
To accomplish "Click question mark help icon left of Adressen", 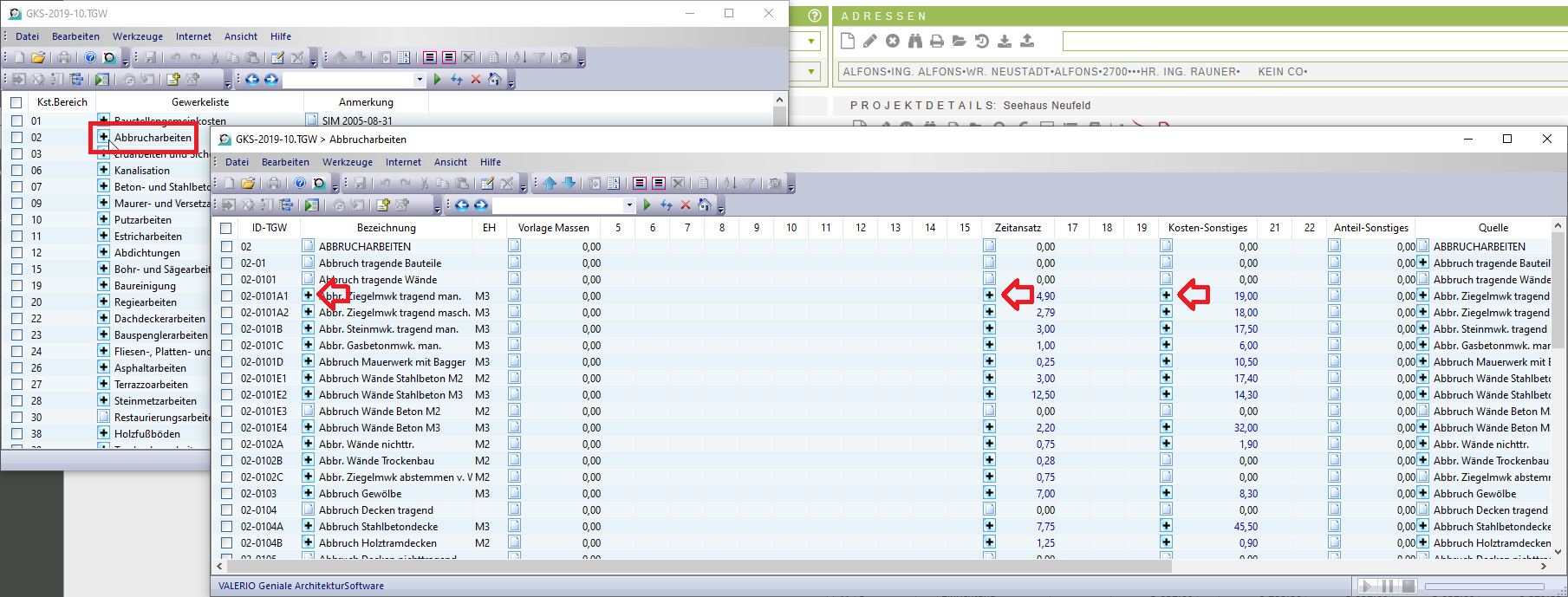I will click(x=814, y=16).
